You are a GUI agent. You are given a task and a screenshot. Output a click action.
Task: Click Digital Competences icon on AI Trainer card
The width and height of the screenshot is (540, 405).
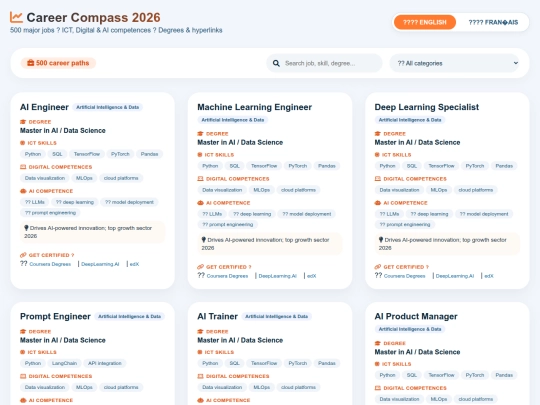200,376
